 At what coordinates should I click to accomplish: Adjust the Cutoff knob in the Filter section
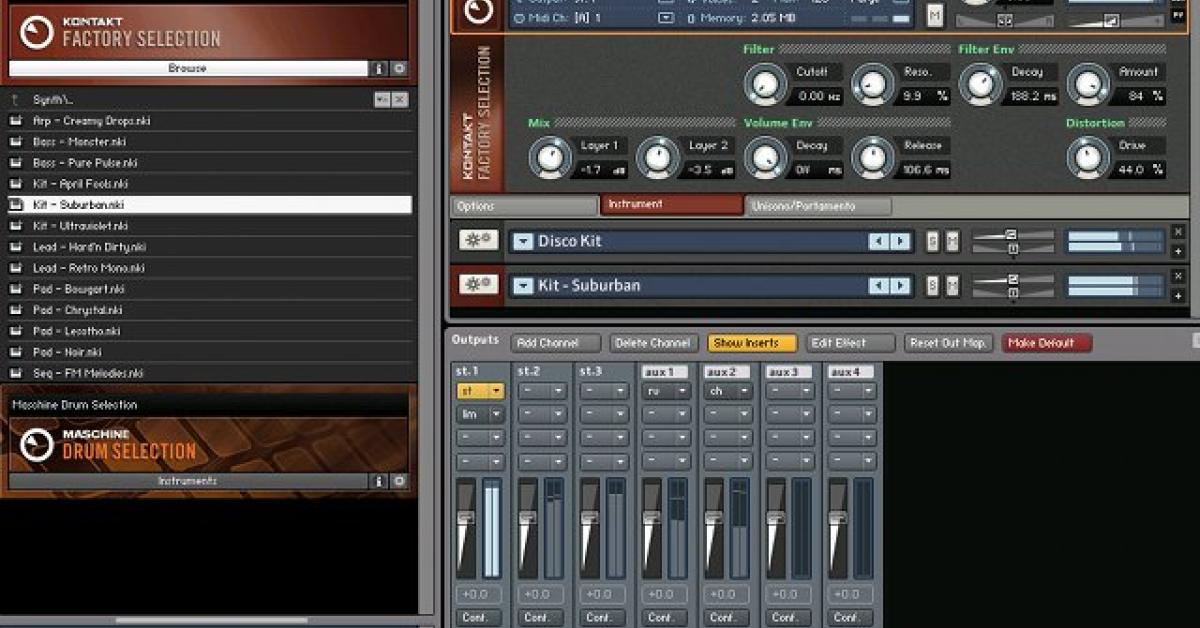(x=764, y=85)
